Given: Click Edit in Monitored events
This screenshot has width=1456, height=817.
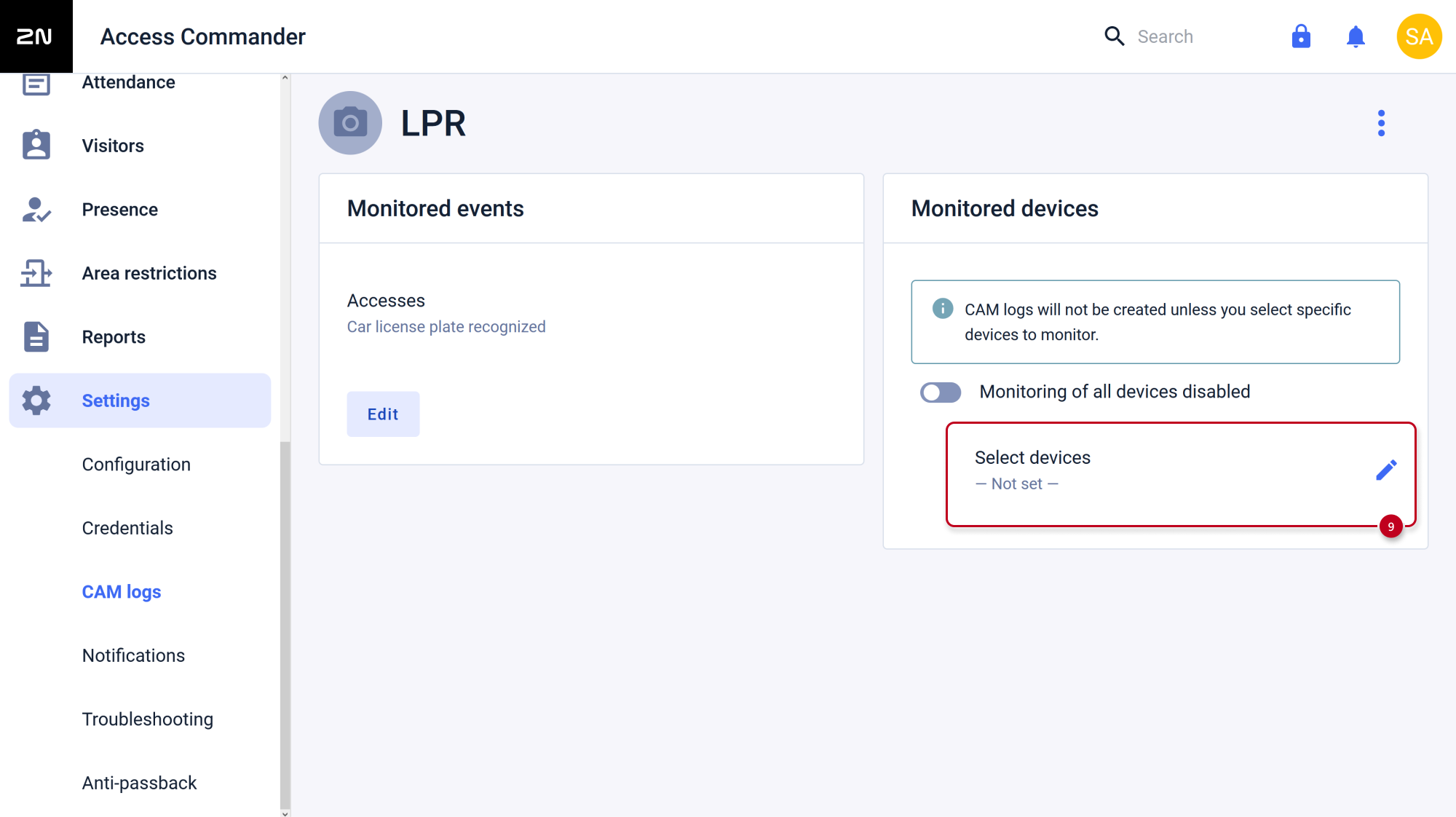Looking at the screenshot, I should (x=383, y=414).
